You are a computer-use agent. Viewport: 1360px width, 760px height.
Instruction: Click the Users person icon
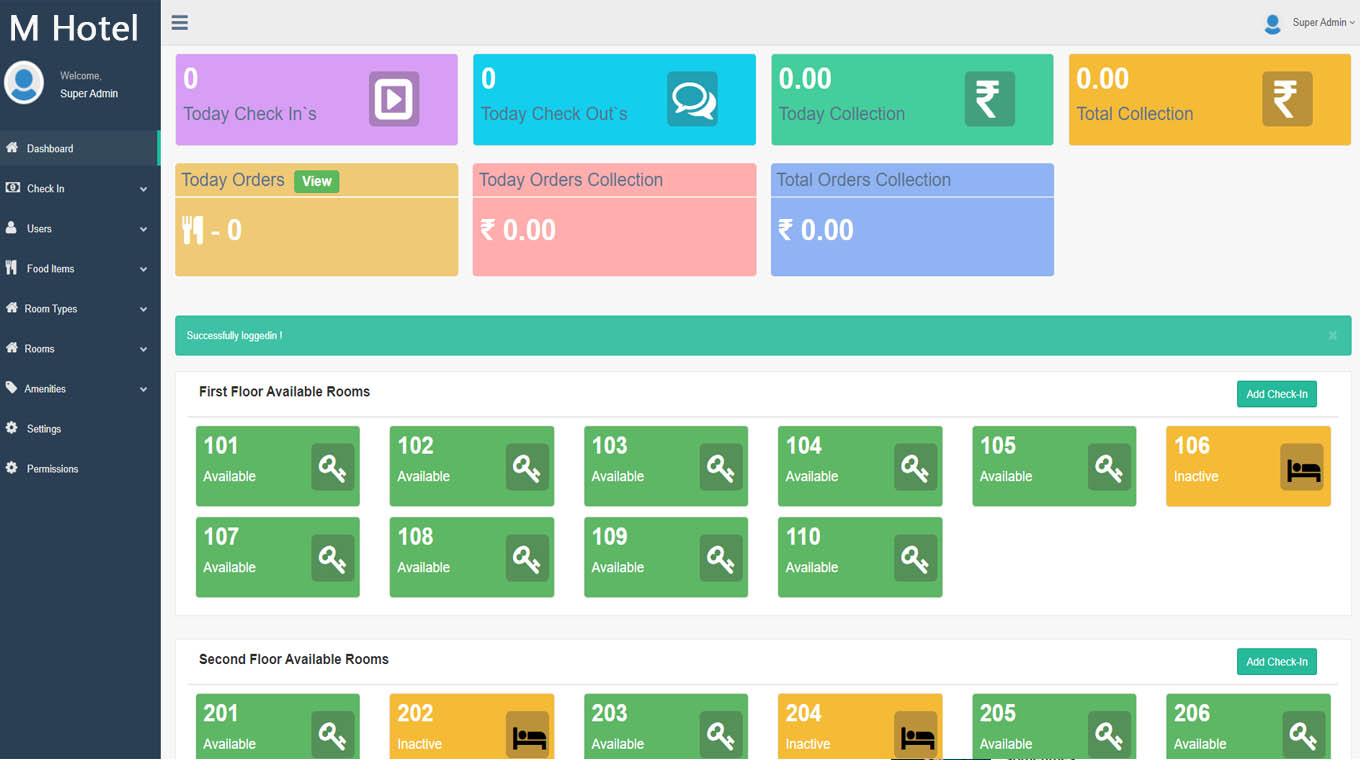(x=12, y=228)
